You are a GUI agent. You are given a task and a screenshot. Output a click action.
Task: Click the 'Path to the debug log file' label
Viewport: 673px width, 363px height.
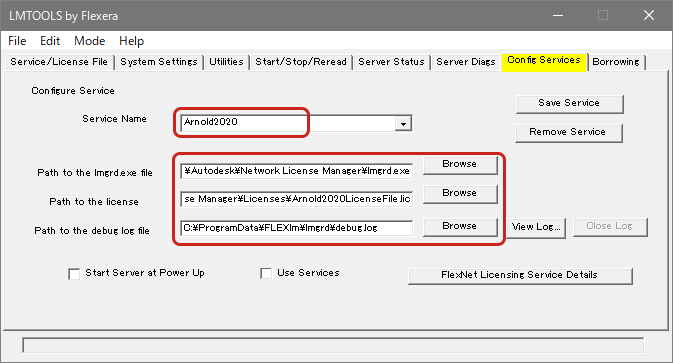pos(92,231)
